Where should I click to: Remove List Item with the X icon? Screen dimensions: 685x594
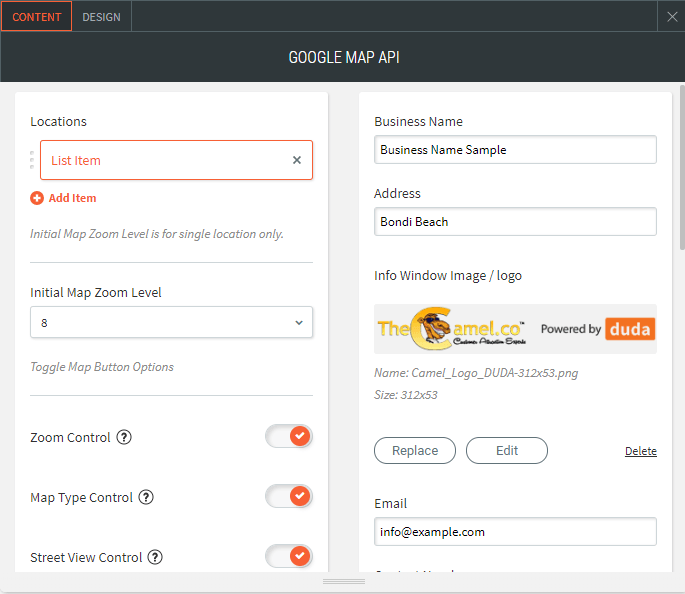pos(297,160)
